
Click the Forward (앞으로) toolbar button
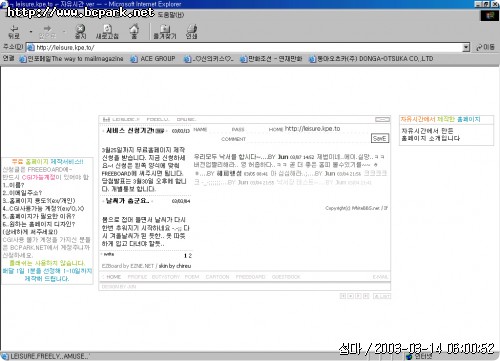[x=47, y=32]
